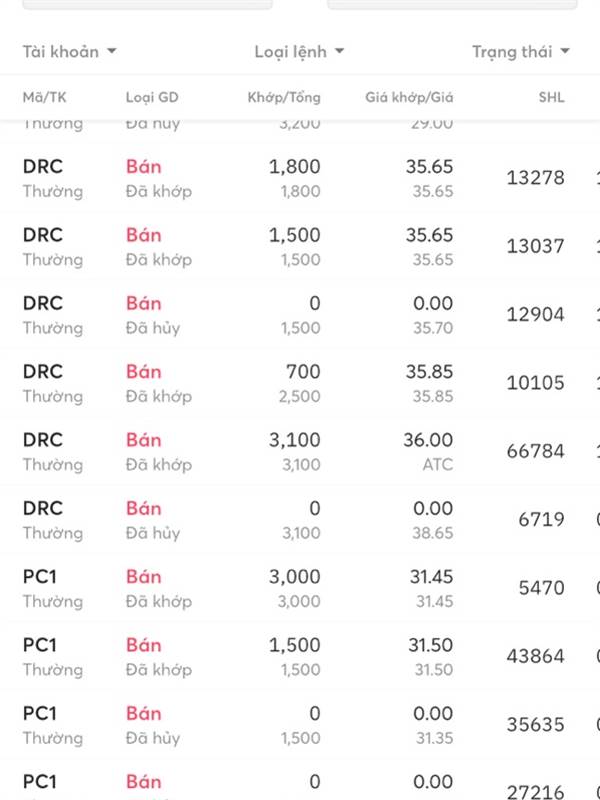Open the PC1 order with SHL 27216
The height and width of the screenshot is (800, 600).
(x=300, y=780)
